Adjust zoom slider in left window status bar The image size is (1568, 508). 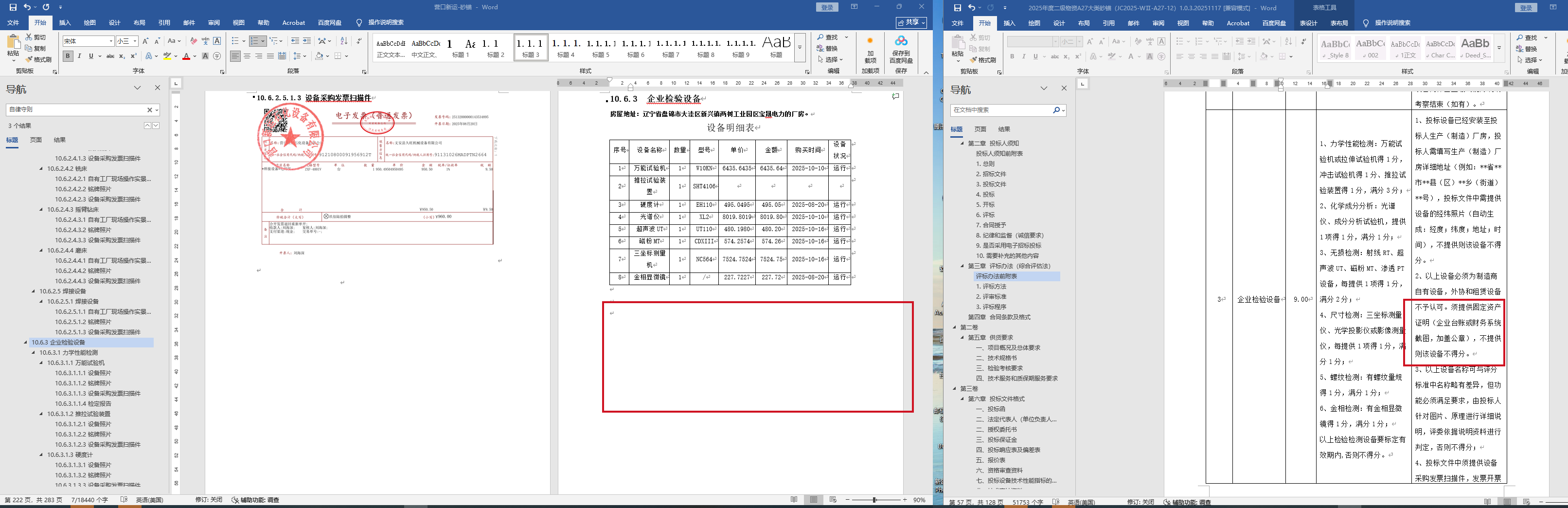[874, 500]
